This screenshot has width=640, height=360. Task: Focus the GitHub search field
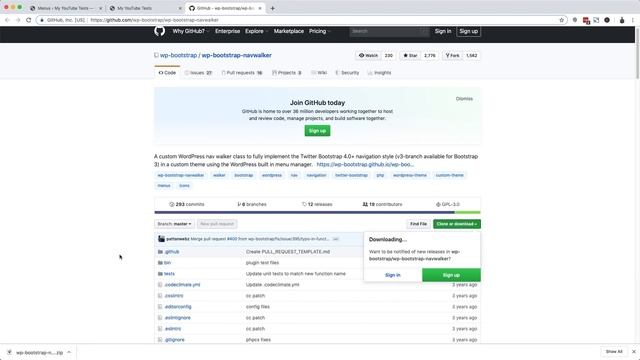pyautogui.click(x=389, y=31)
